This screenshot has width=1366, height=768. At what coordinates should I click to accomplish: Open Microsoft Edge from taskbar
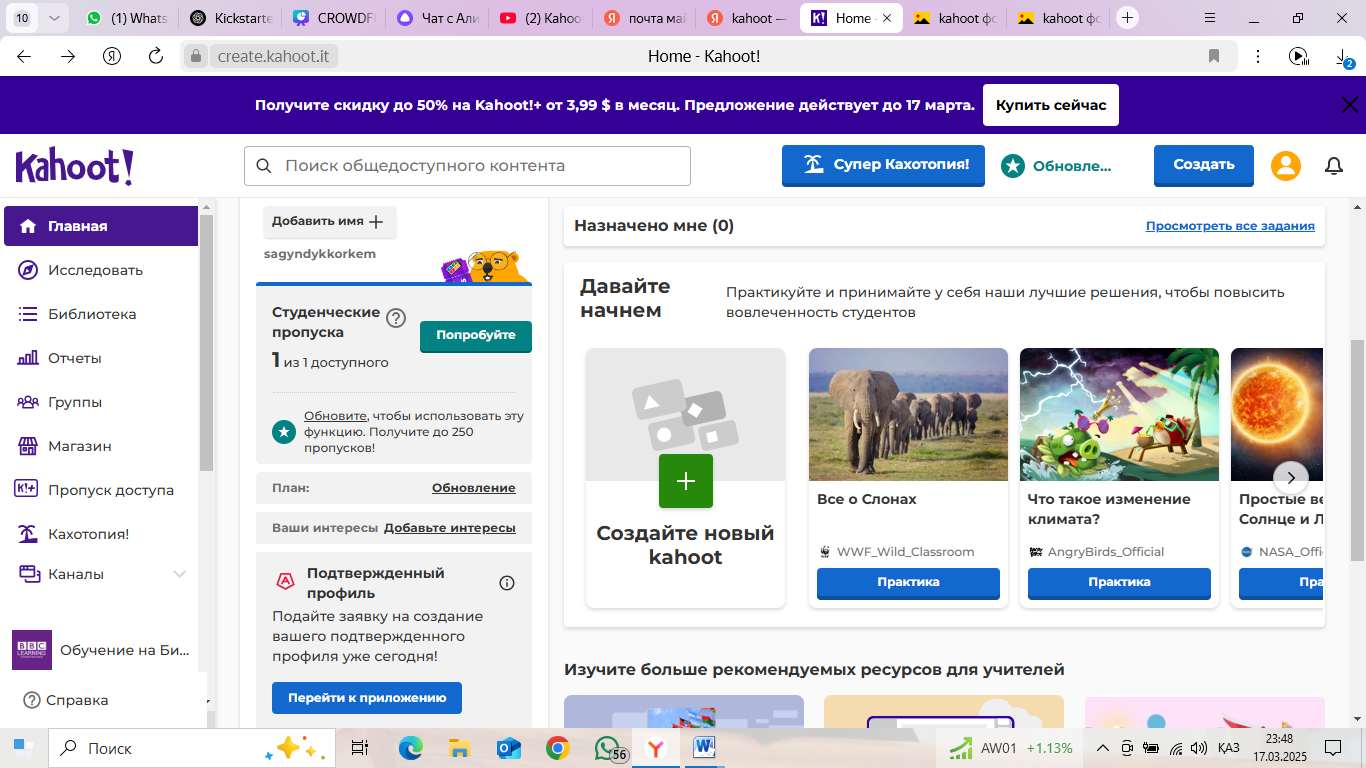point(410,747)
